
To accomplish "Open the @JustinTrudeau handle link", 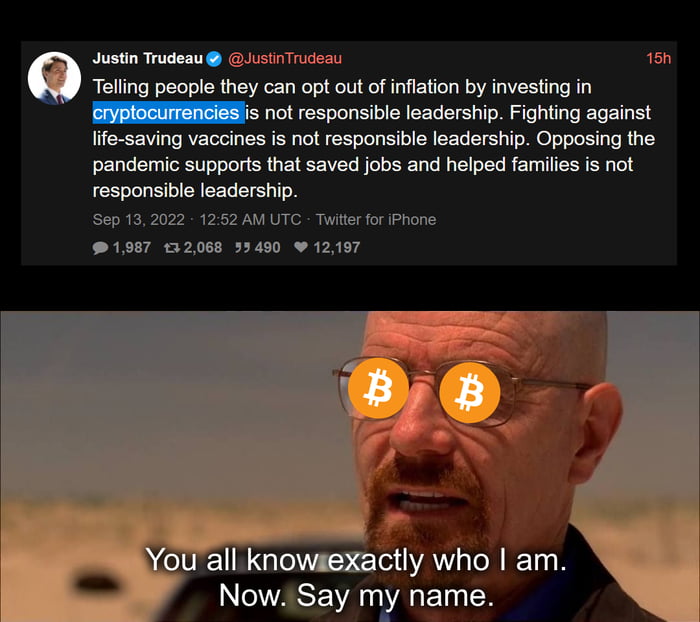I will pos(285,58).
